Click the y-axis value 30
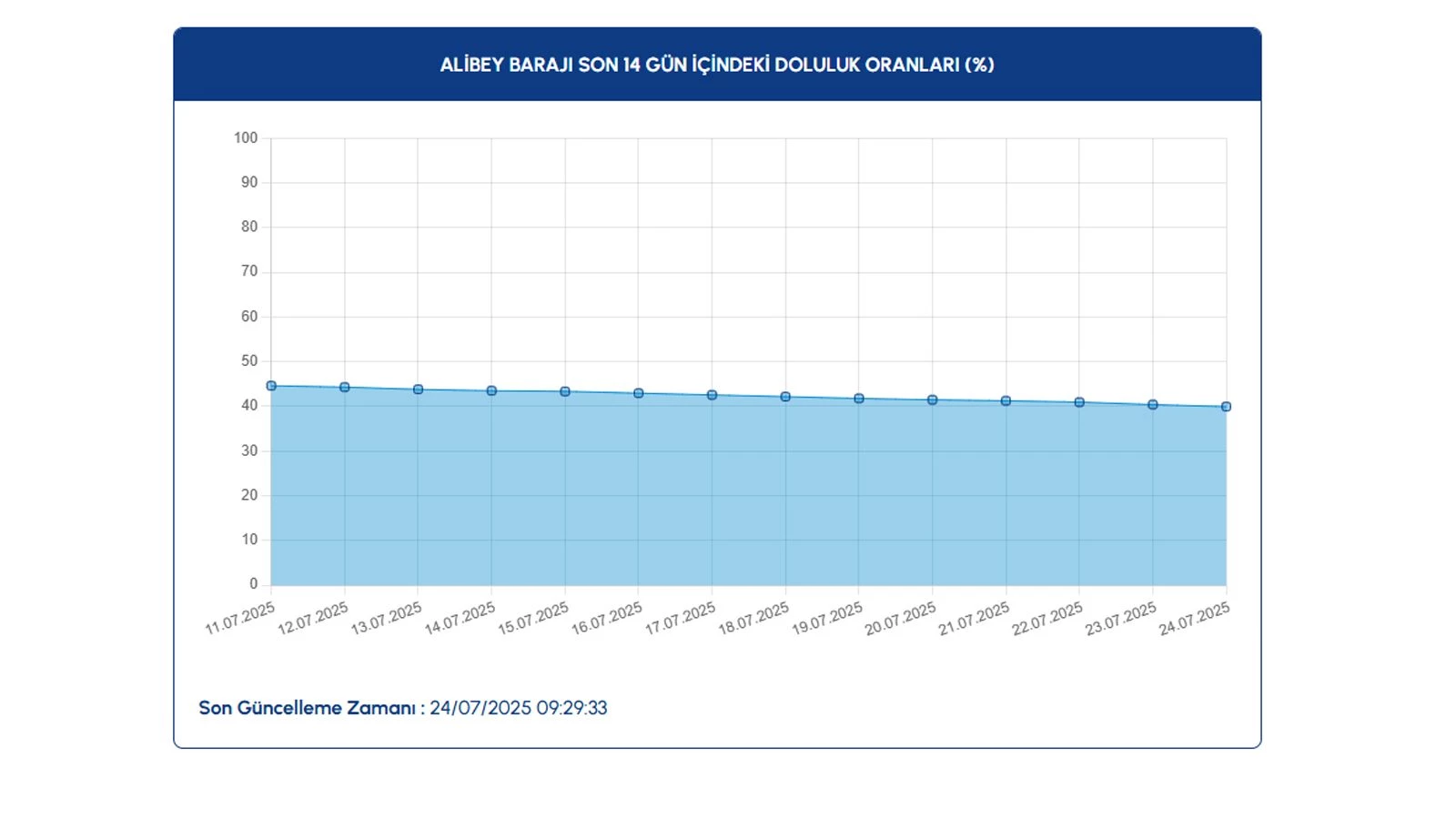 249,450
